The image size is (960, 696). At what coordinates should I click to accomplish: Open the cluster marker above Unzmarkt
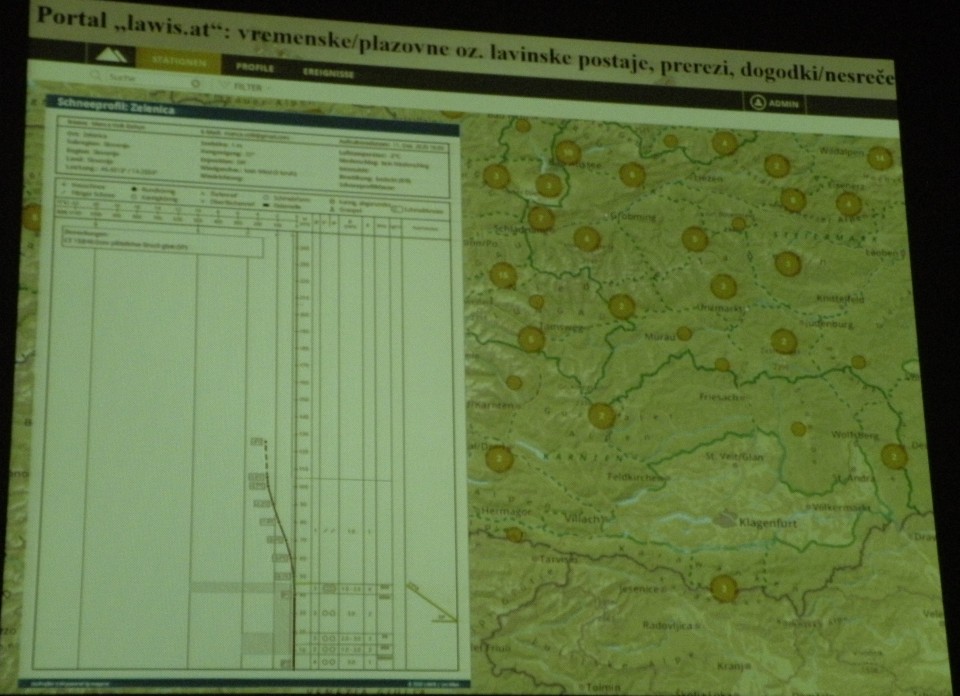pos(723,286)
